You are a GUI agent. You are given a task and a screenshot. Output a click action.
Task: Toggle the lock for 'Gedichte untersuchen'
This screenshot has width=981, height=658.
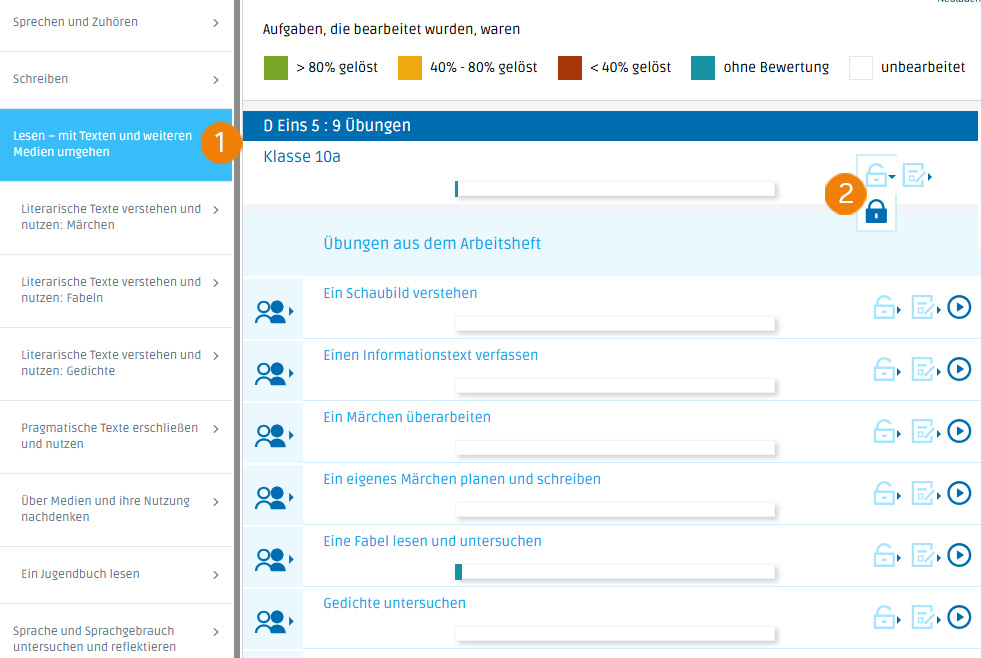point(886,618)
